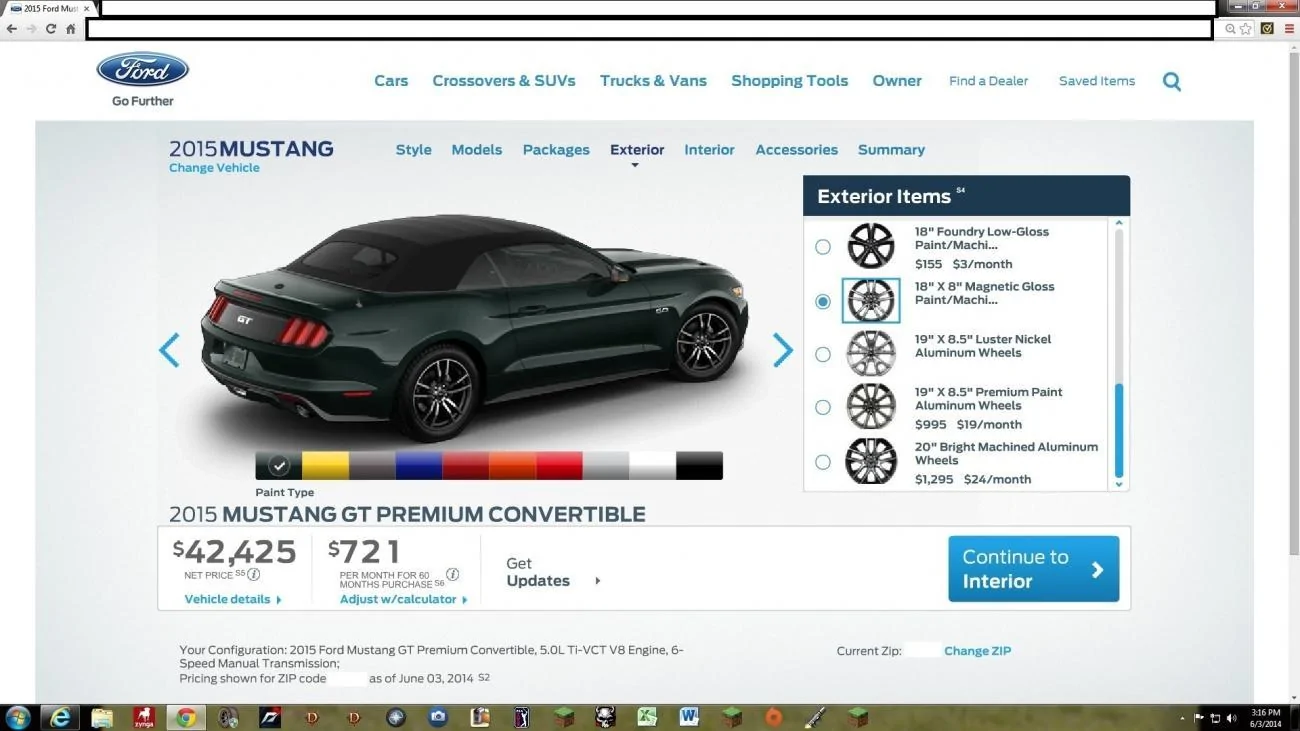Open the Summary step tab

tap(891, 150)
